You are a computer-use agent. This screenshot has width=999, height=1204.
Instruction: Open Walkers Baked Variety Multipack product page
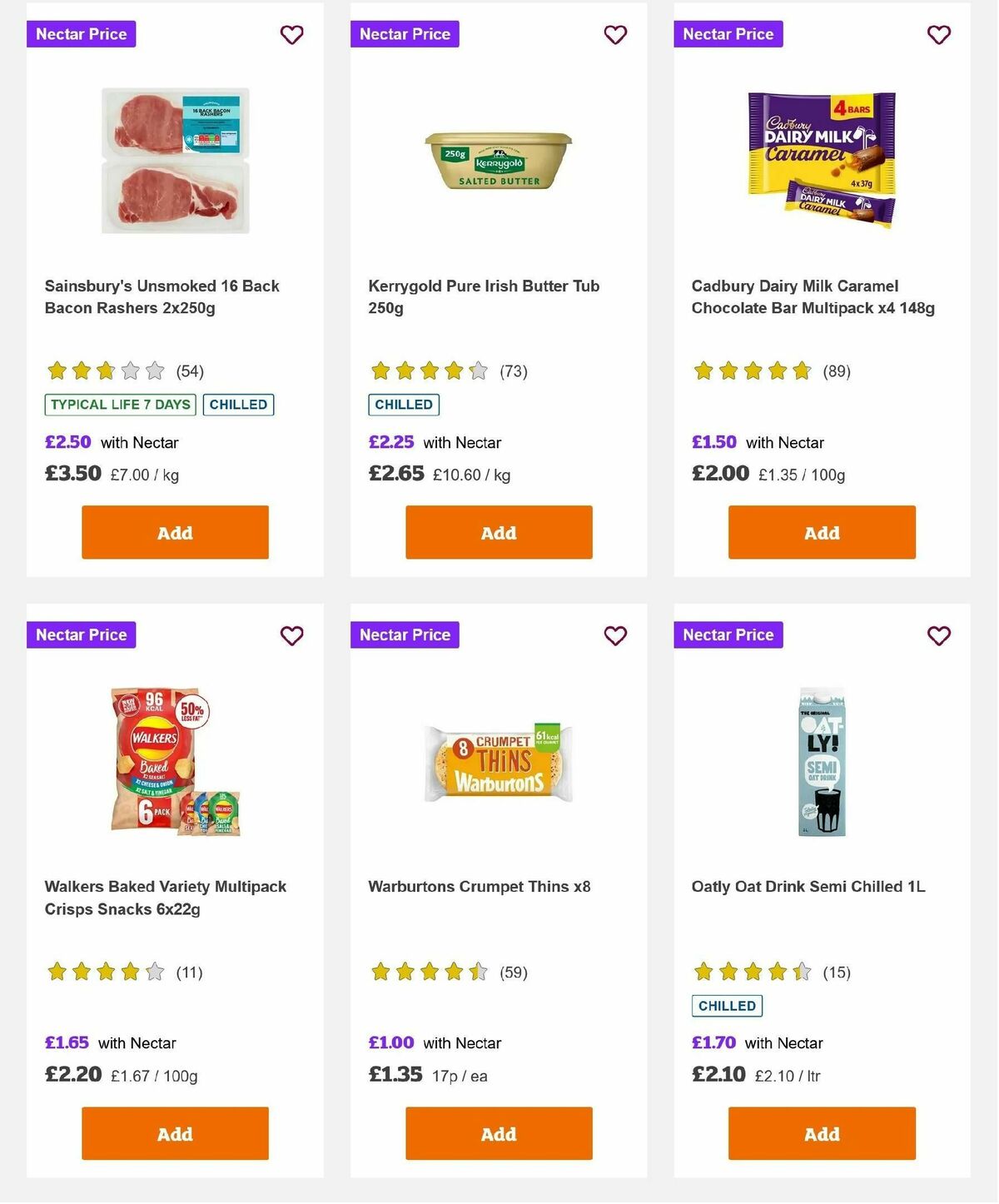(165, 898)
